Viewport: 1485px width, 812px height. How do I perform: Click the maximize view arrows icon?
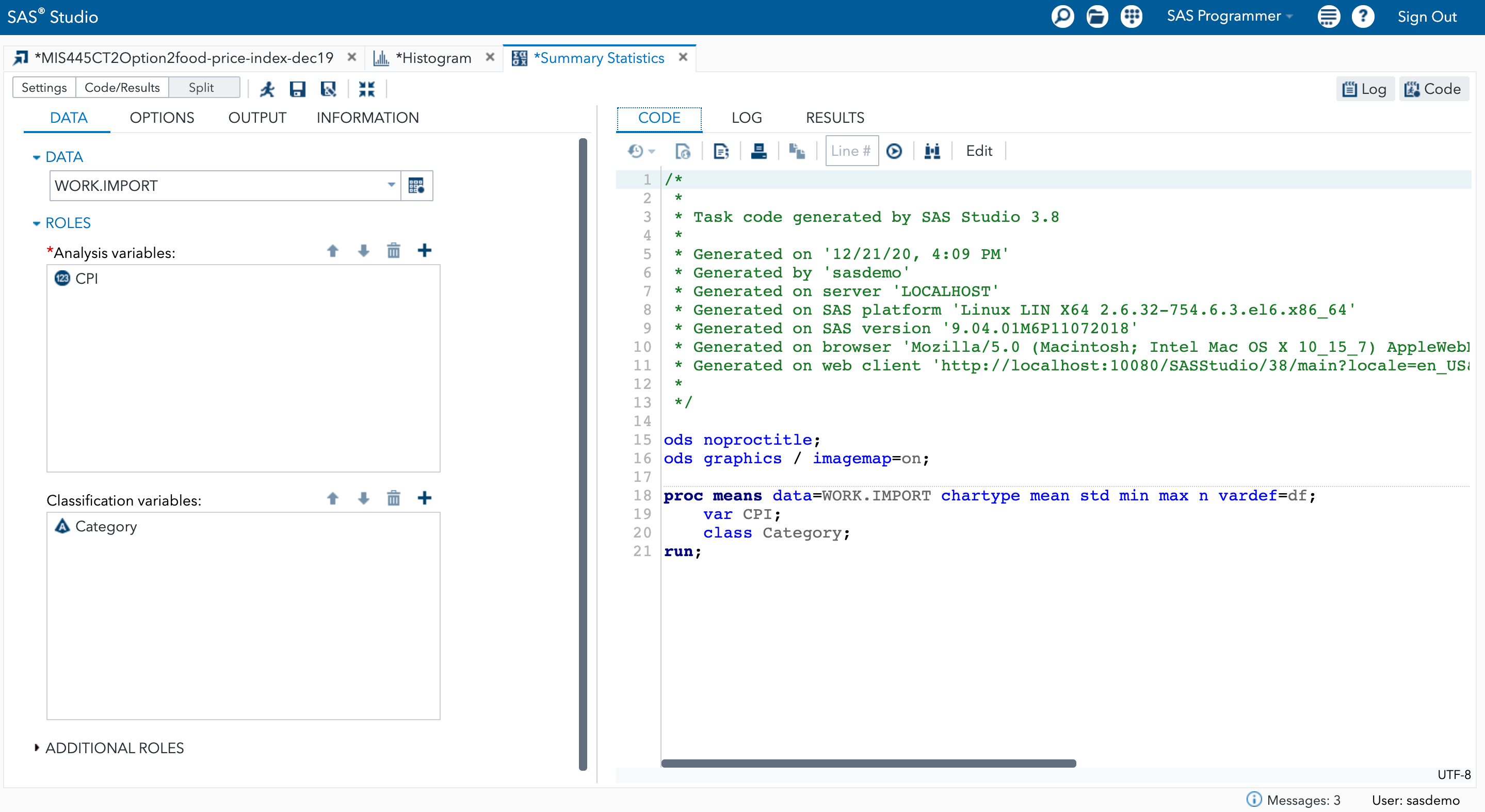[367, 88]
